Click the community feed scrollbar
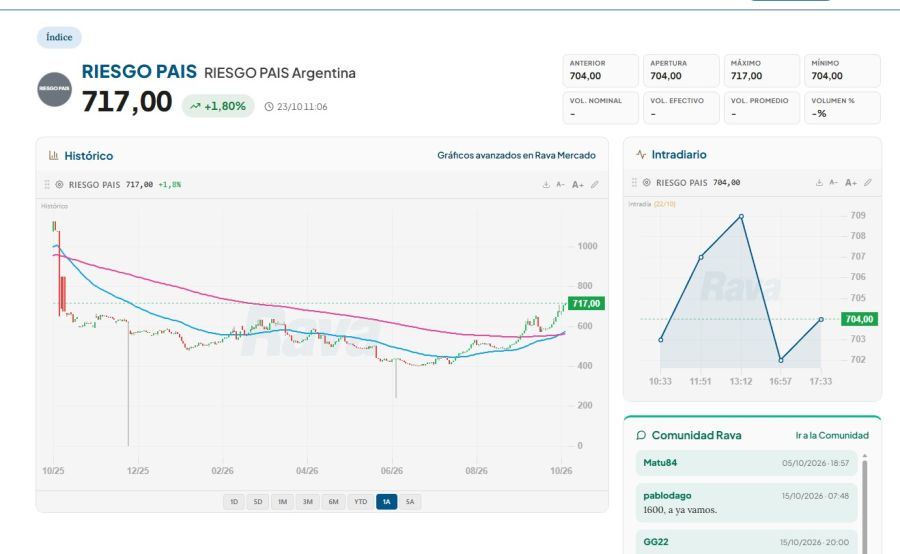The image size is (900, 554). pos(865,504)
